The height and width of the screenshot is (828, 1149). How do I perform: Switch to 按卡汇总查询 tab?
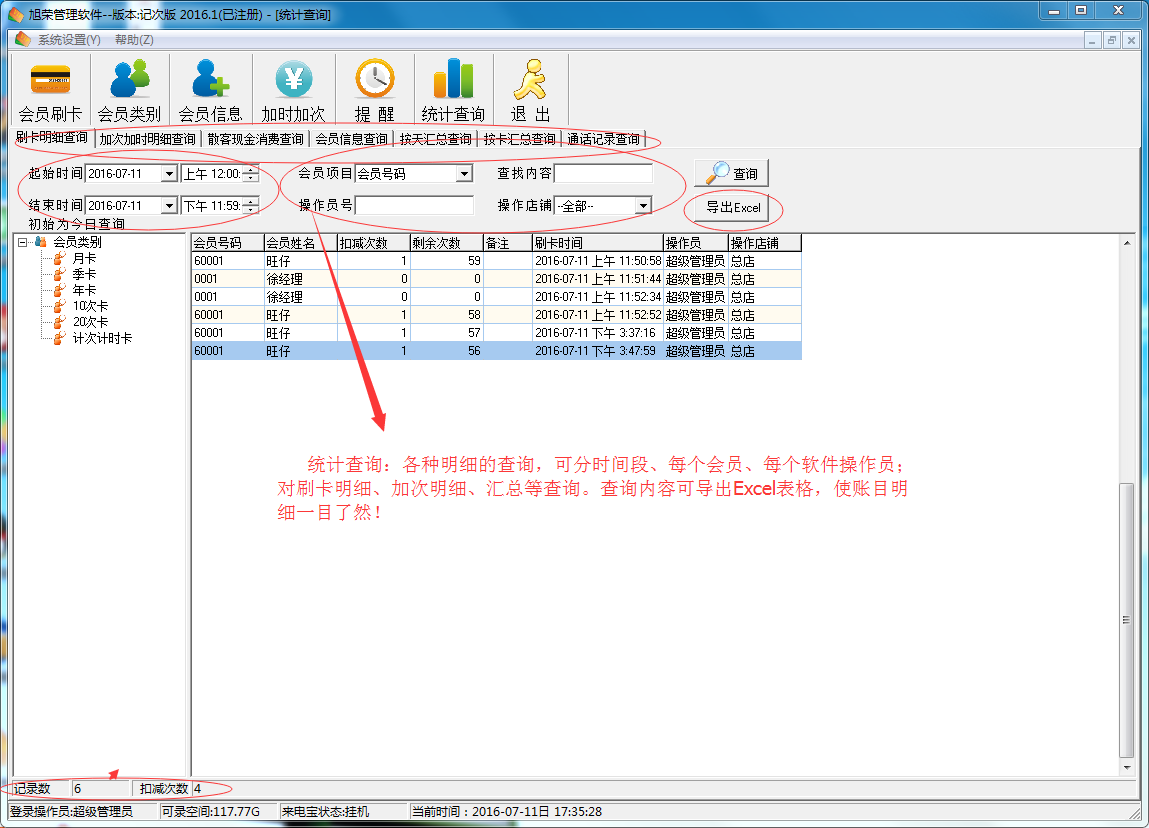519,139
